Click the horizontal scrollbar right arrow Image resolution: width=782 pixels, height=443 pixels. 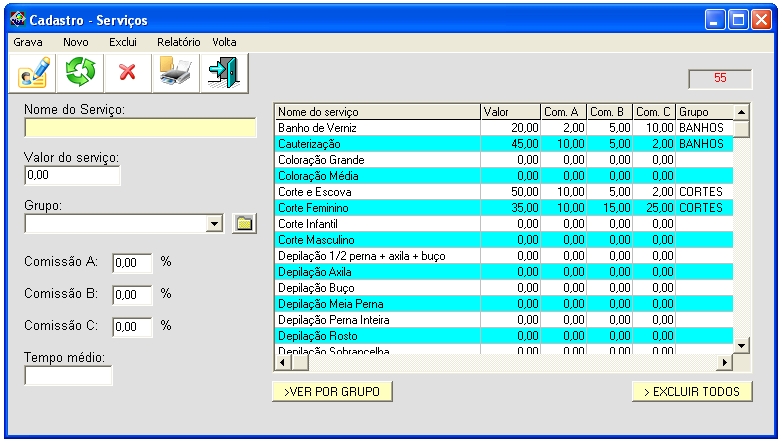(x=726, y=362)
